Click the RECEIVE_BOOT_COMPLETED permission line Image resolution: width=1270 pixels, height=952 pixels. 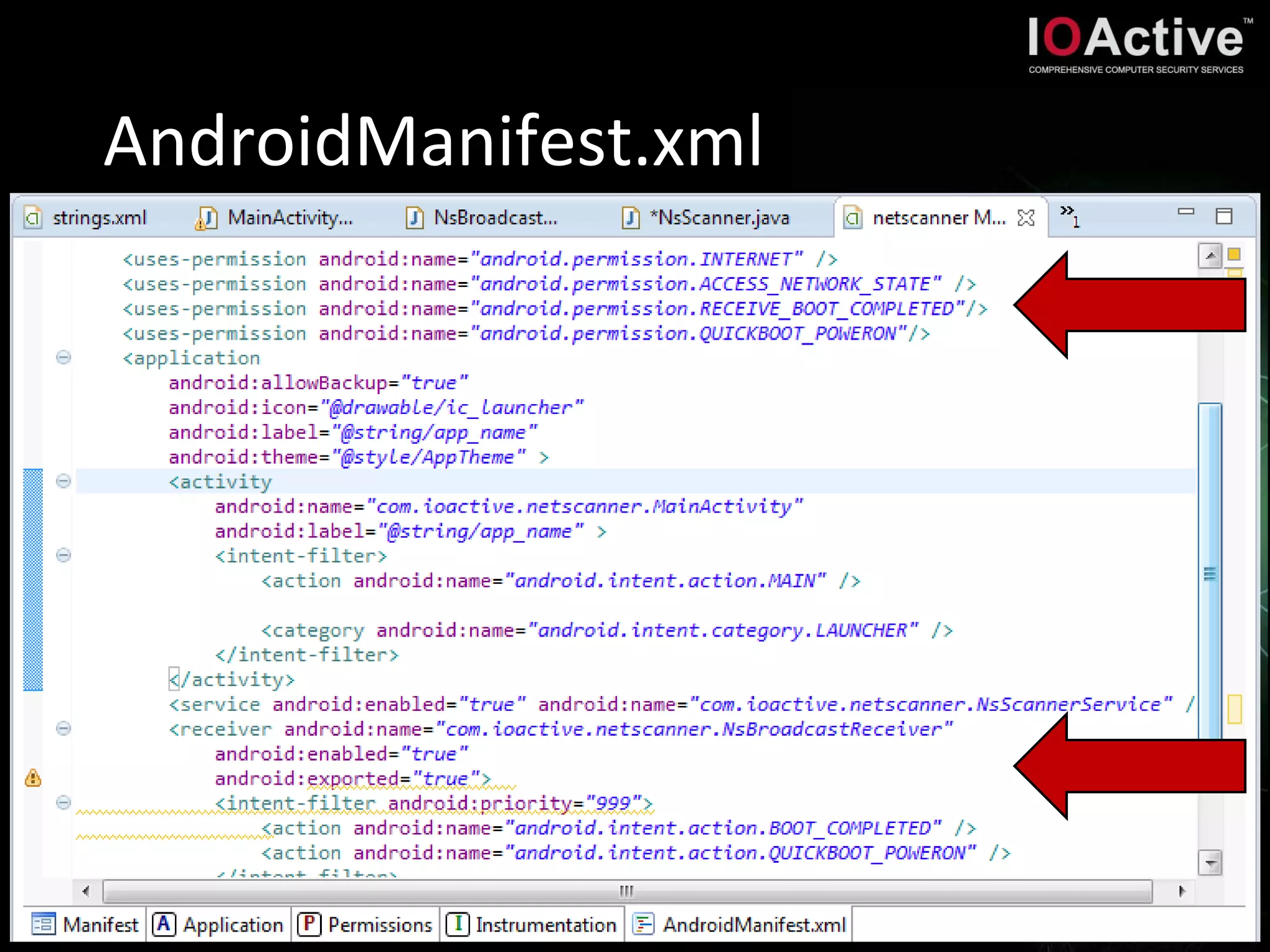(555, 308)
